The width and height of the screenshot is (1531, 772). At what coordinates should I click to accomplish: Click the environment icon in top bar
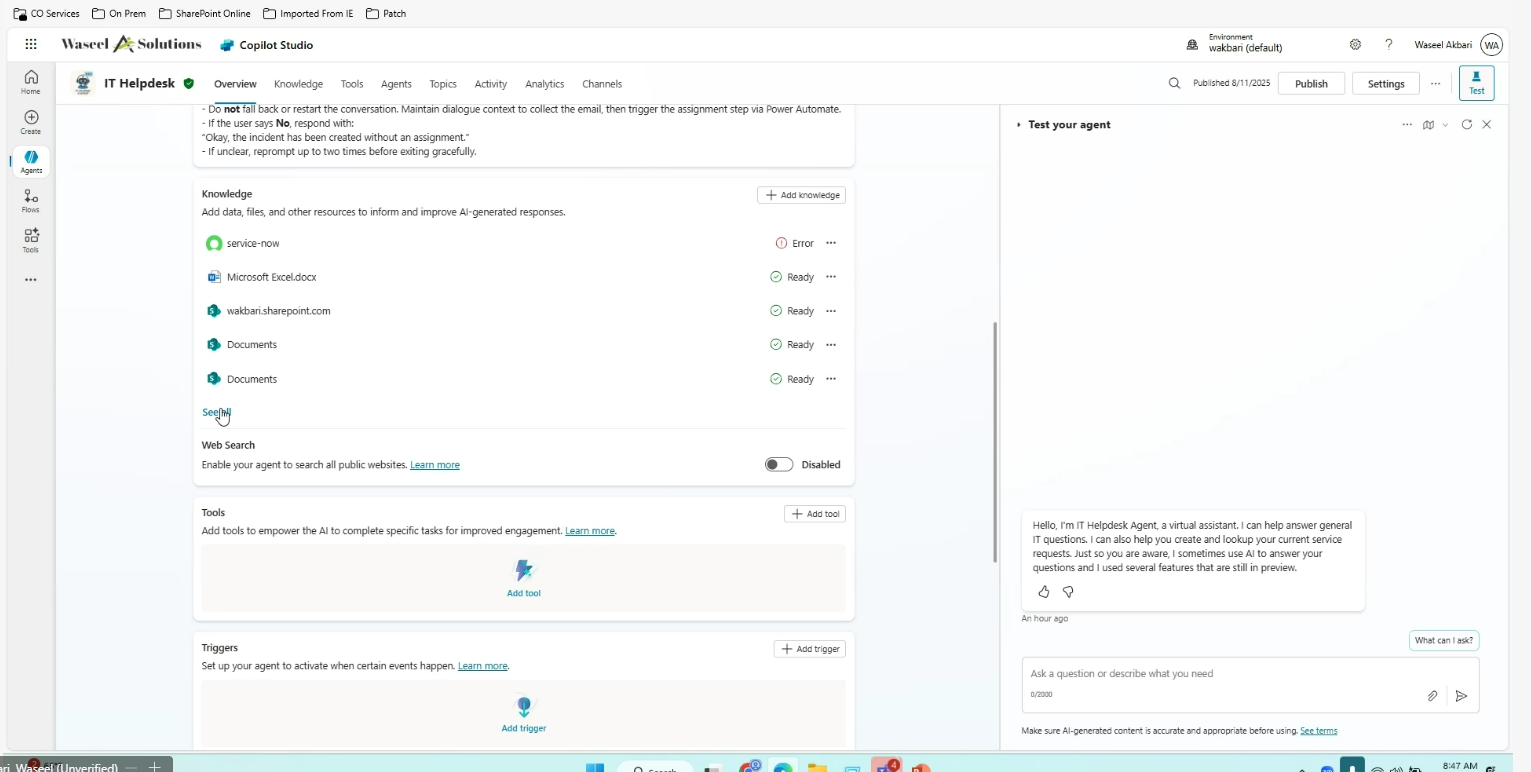pyautogui.click(x=1192, y=45)
